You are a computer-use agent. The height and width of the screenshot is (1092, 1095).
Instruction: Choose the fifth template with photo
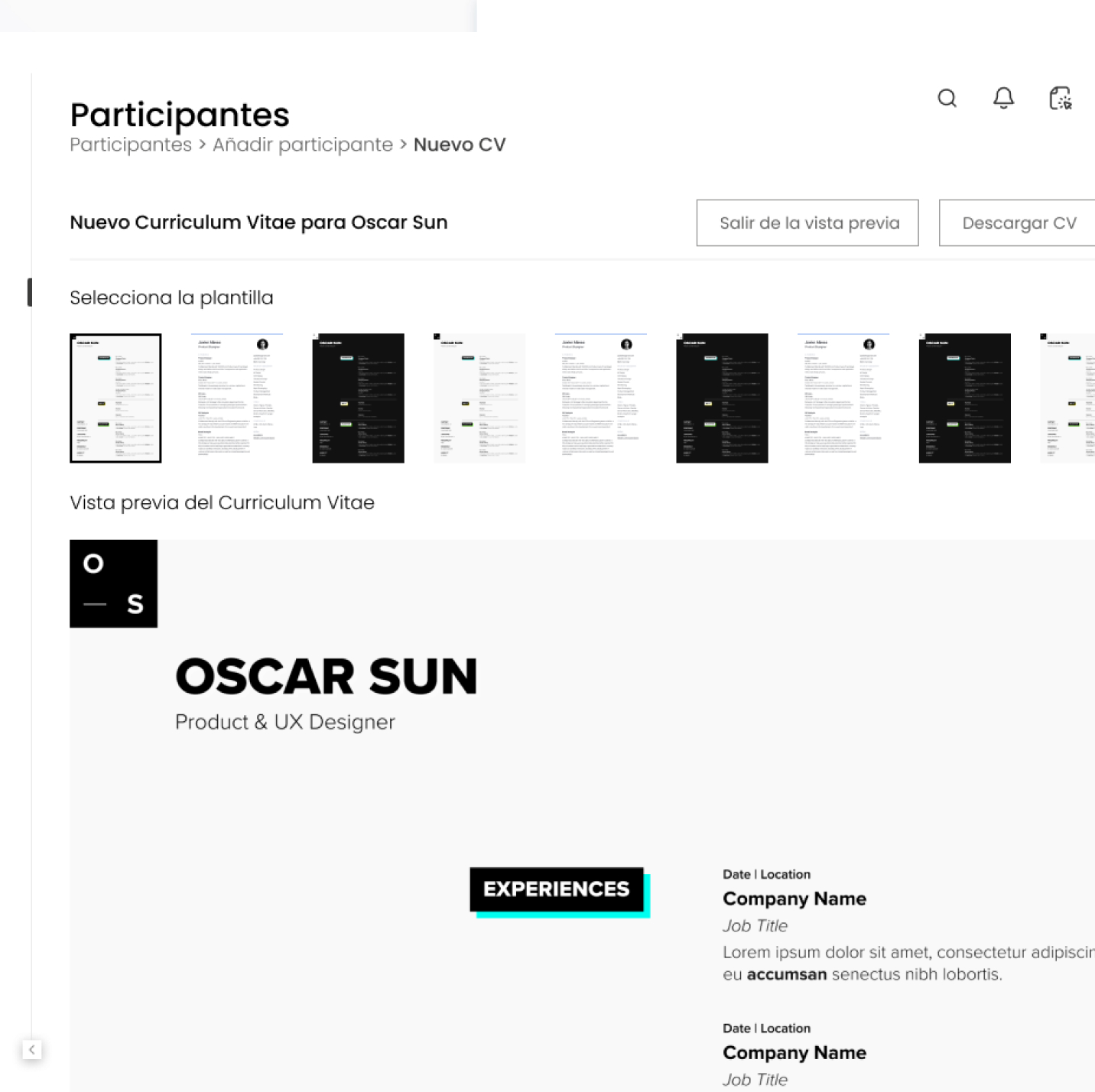point(600,398)
